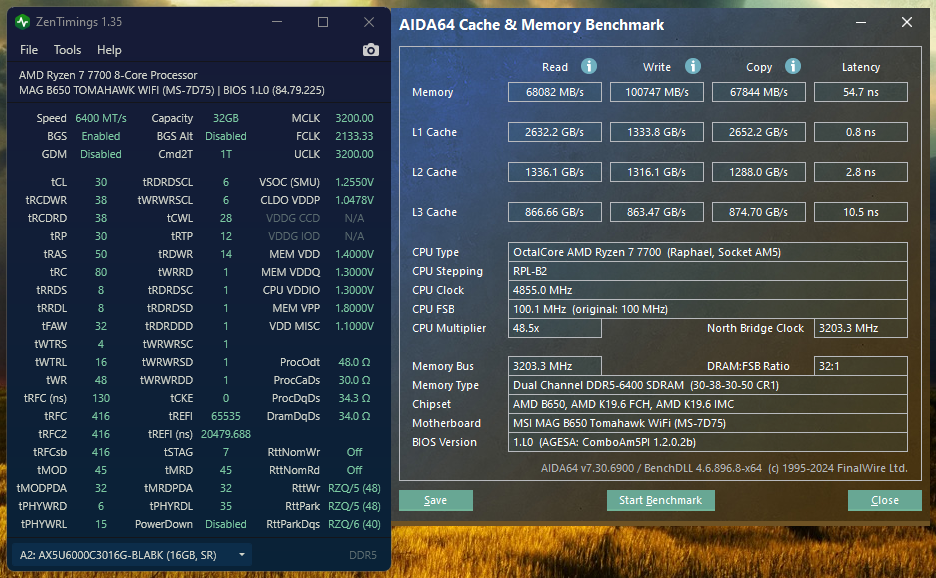Viewport: 936px width, 578px height.
Task: Click the MCLK value 3200.00
Action: pos(354,118)
